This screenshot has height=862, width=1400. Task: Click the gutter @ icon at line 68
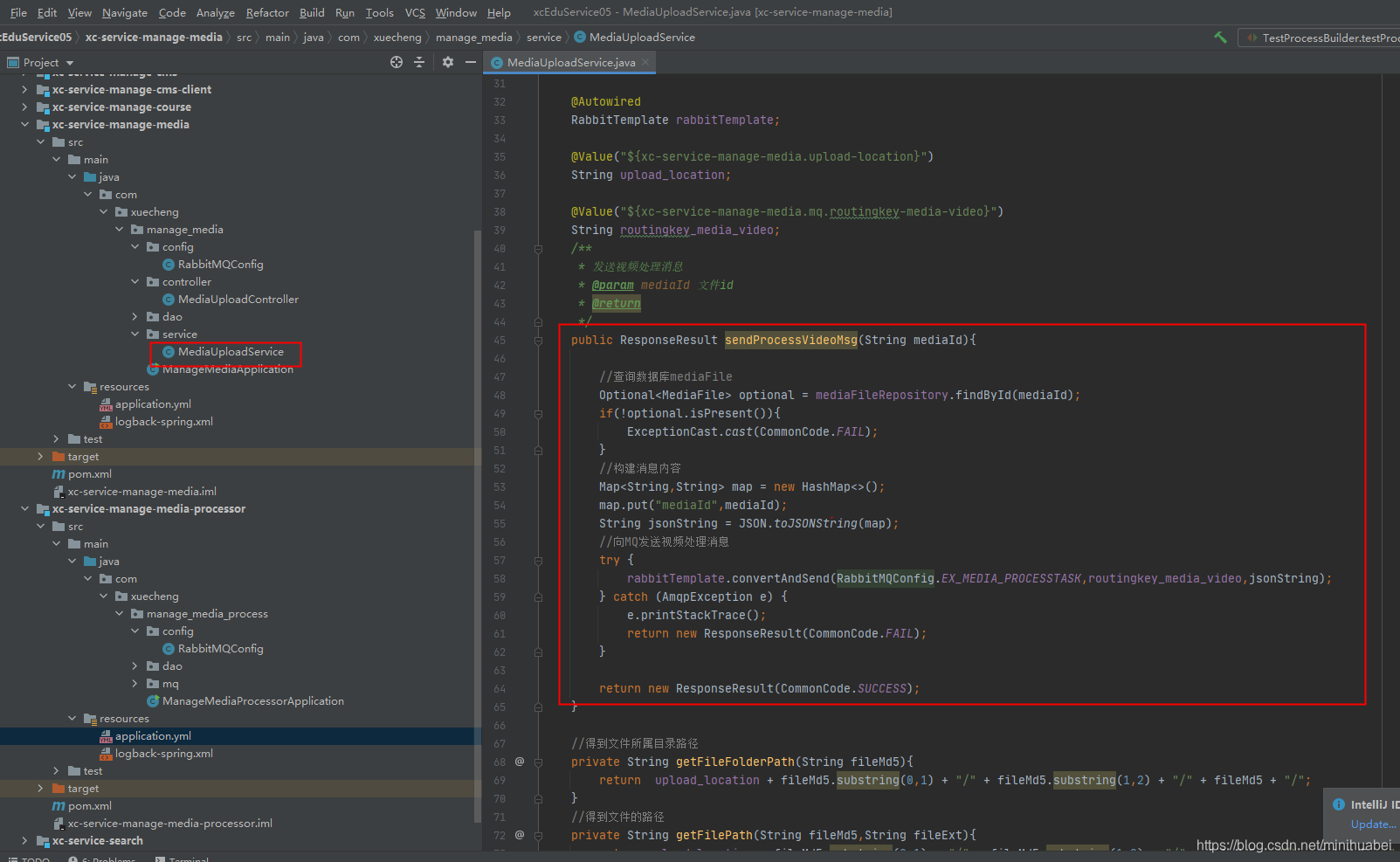tap(520, 762)
